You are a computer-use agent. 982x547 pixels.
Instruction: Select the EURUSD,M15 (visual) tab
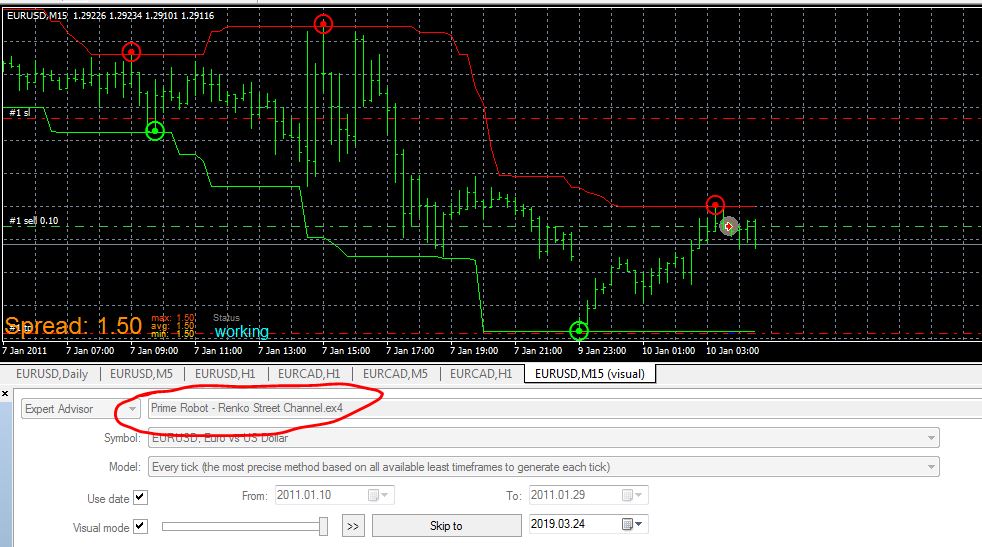pyautogui.click(x=589, y=374)
